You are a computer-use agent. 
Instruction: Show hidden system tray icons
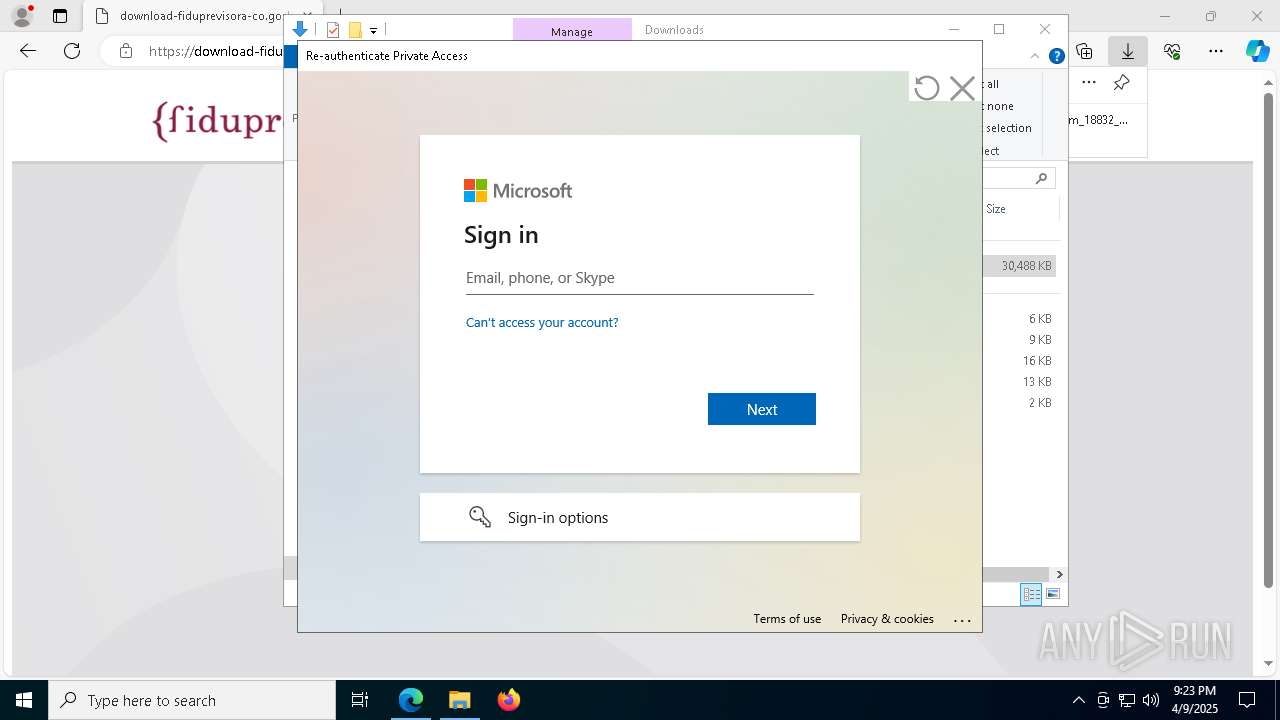tap(1078, 700)
